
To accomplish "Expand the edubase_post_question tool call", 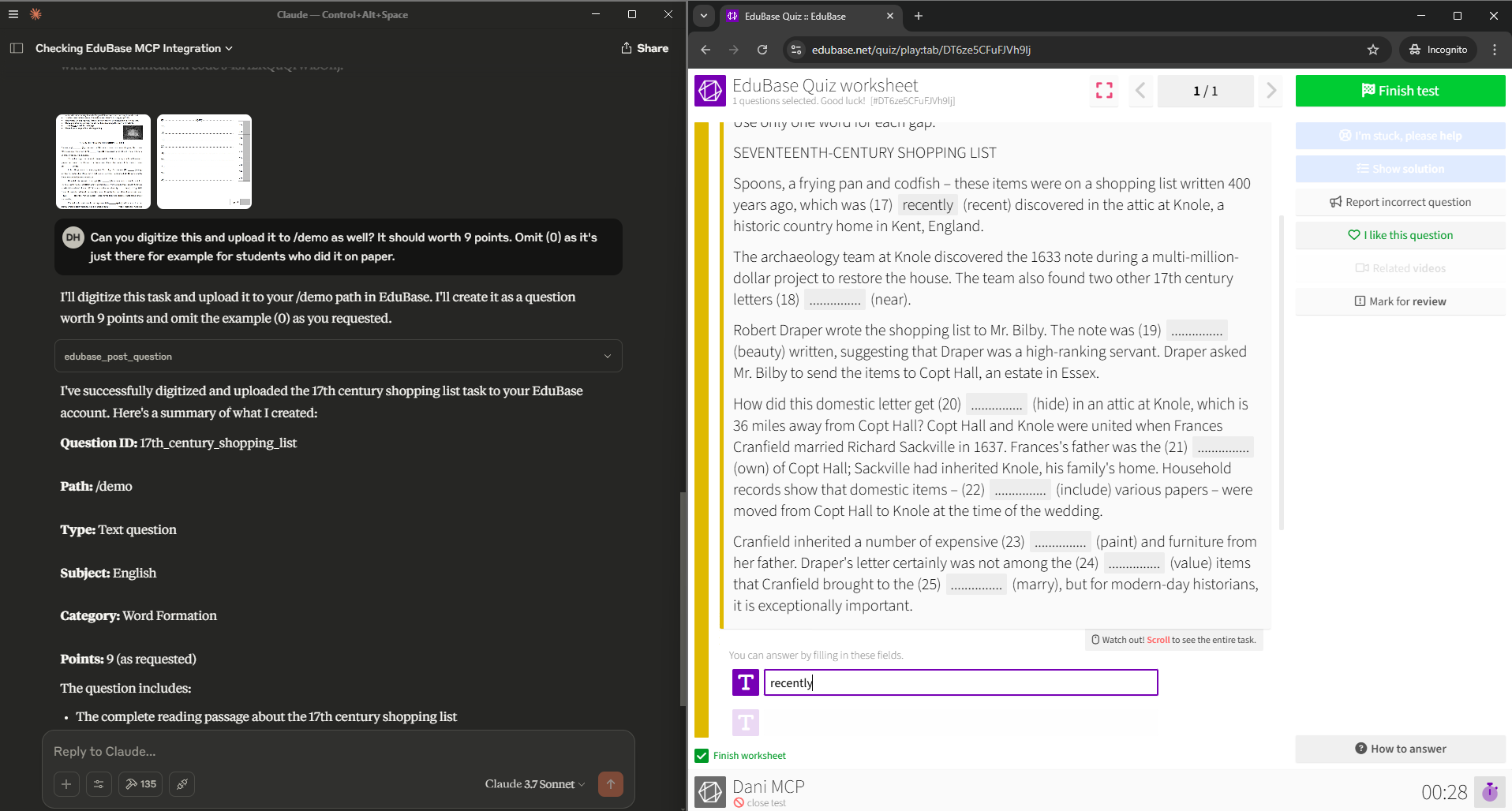I will [339, 356].
